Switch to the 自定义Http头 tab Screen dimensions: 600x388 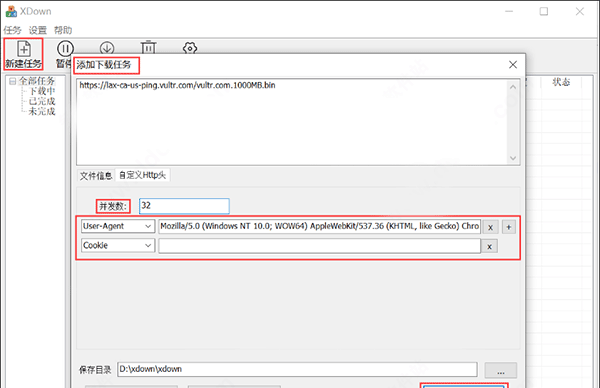(142, 175)
